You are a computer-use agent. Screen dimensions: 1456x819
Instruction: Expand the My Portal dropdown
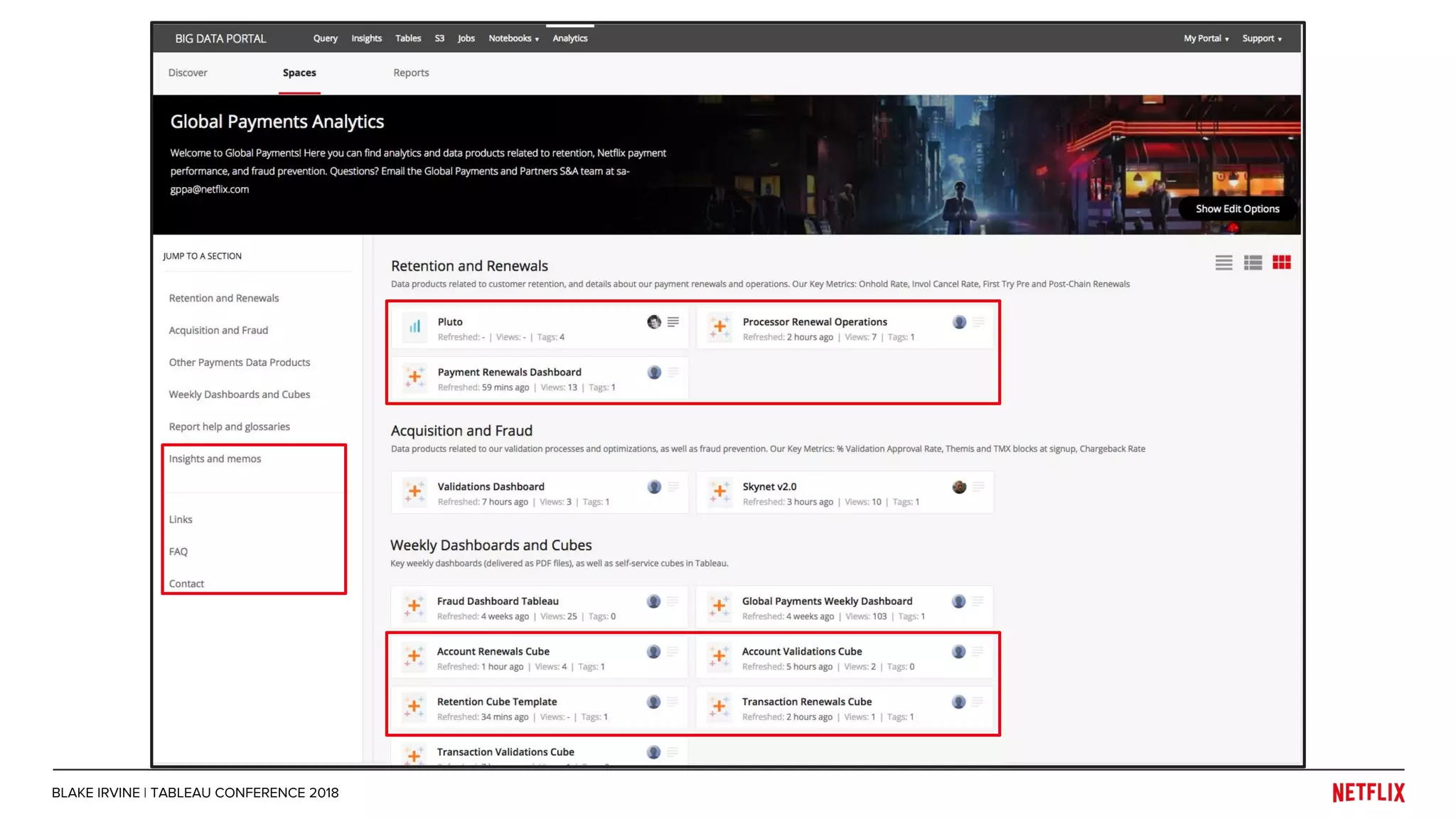1206,38
